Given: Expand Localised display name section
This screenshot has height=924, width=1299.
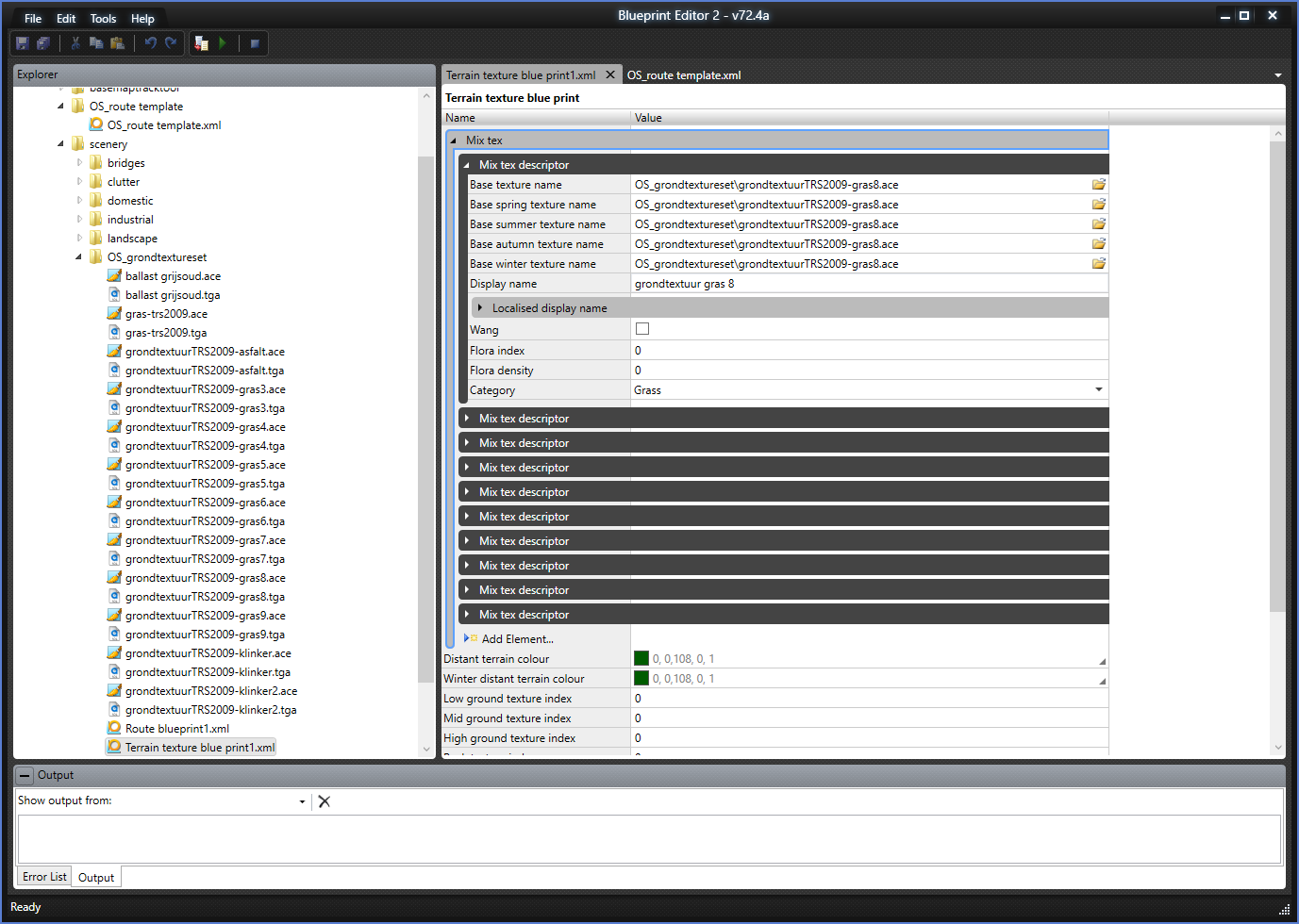Looking at the screenshot, I should tap(480, 308).
